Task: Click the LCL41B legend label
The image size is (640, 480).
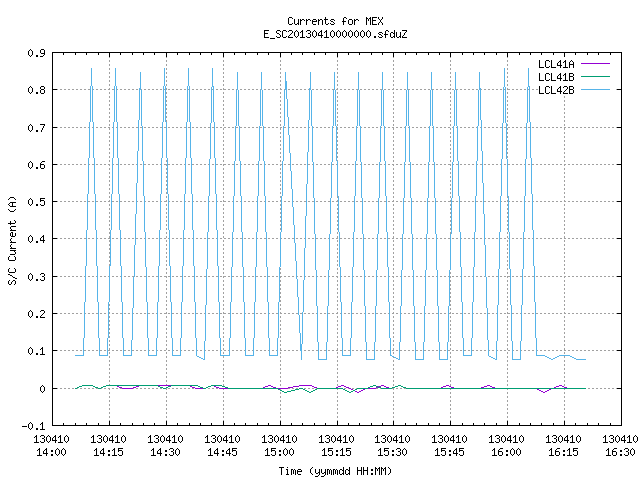Action: pos(556,77)
